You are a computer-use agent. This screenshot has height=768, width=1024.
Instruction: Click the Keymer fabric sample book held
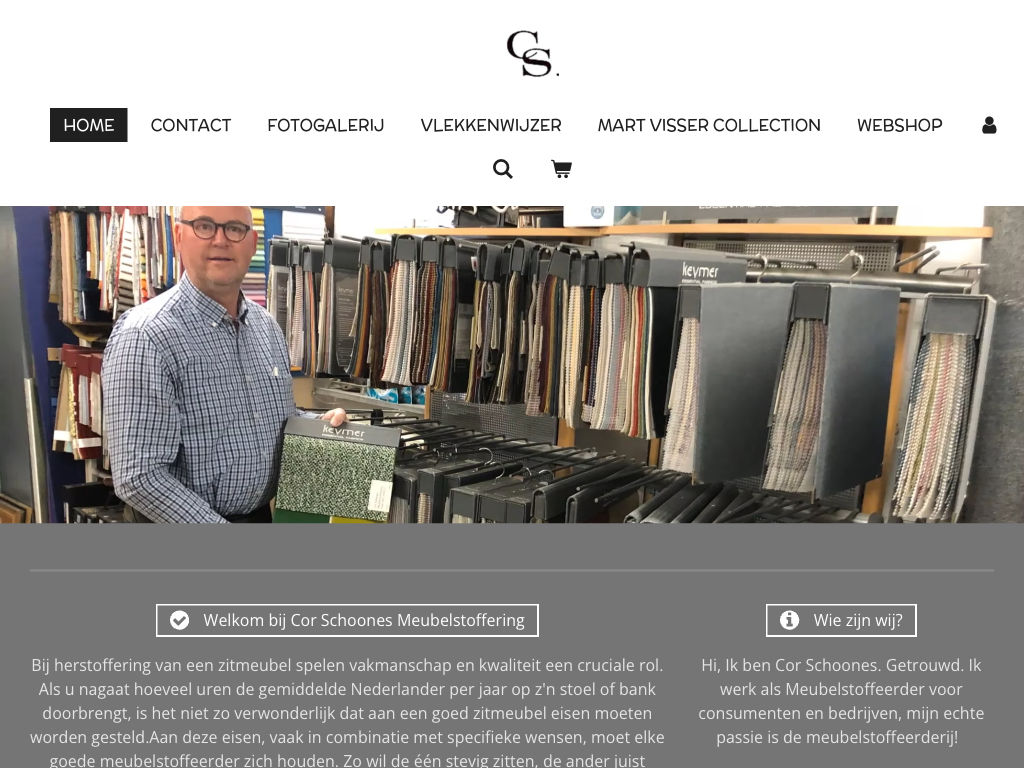tap(338, 469)
